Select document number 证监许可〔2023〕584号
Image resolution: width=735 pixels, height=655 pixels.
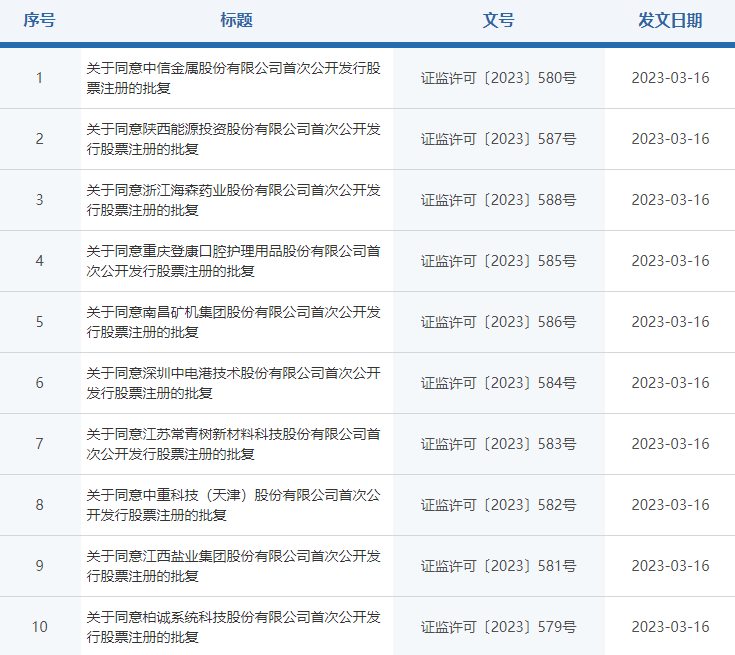coord(498,383)
